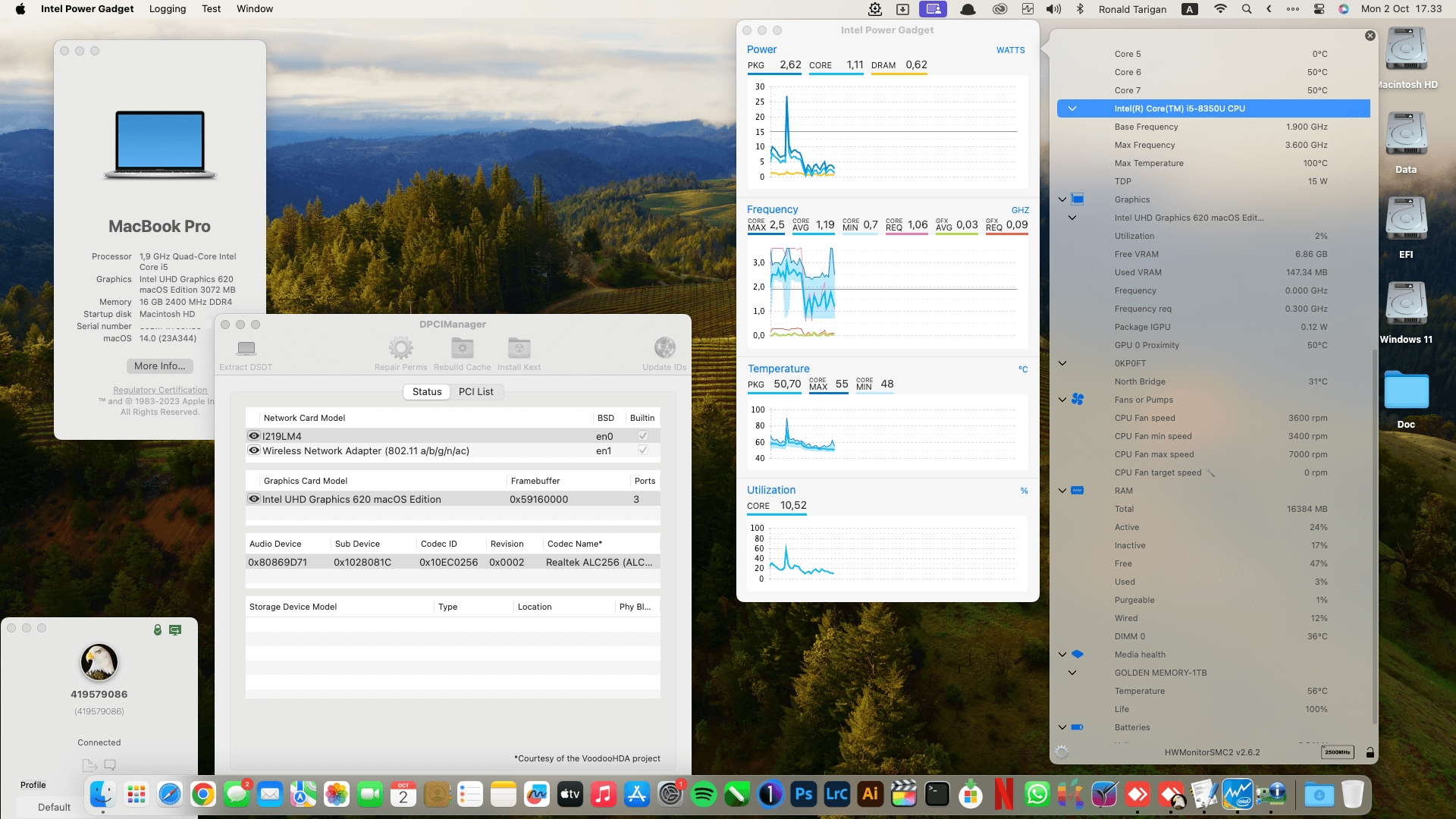Viewport: 1456px width, 819px height.
Task: Click the Batteries category icon
Action: [1078, 727]
